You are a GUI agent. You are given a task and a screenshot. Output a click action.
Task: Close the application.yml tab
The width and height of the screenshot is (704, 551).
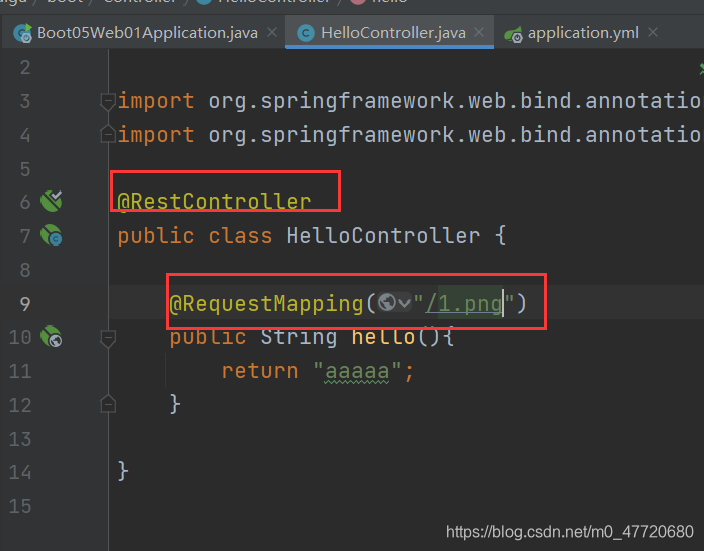point(653,32)
